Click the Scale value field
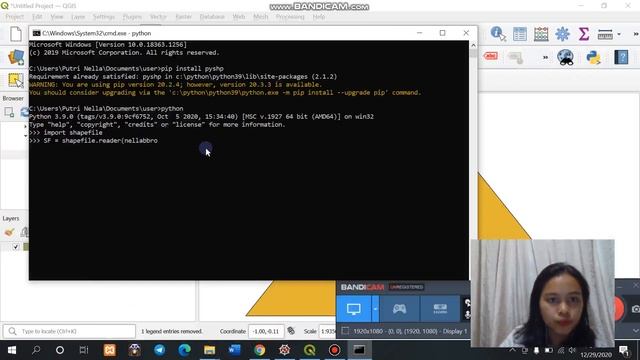Viewport: 640px width, 360px height. [x=327, y=331]
